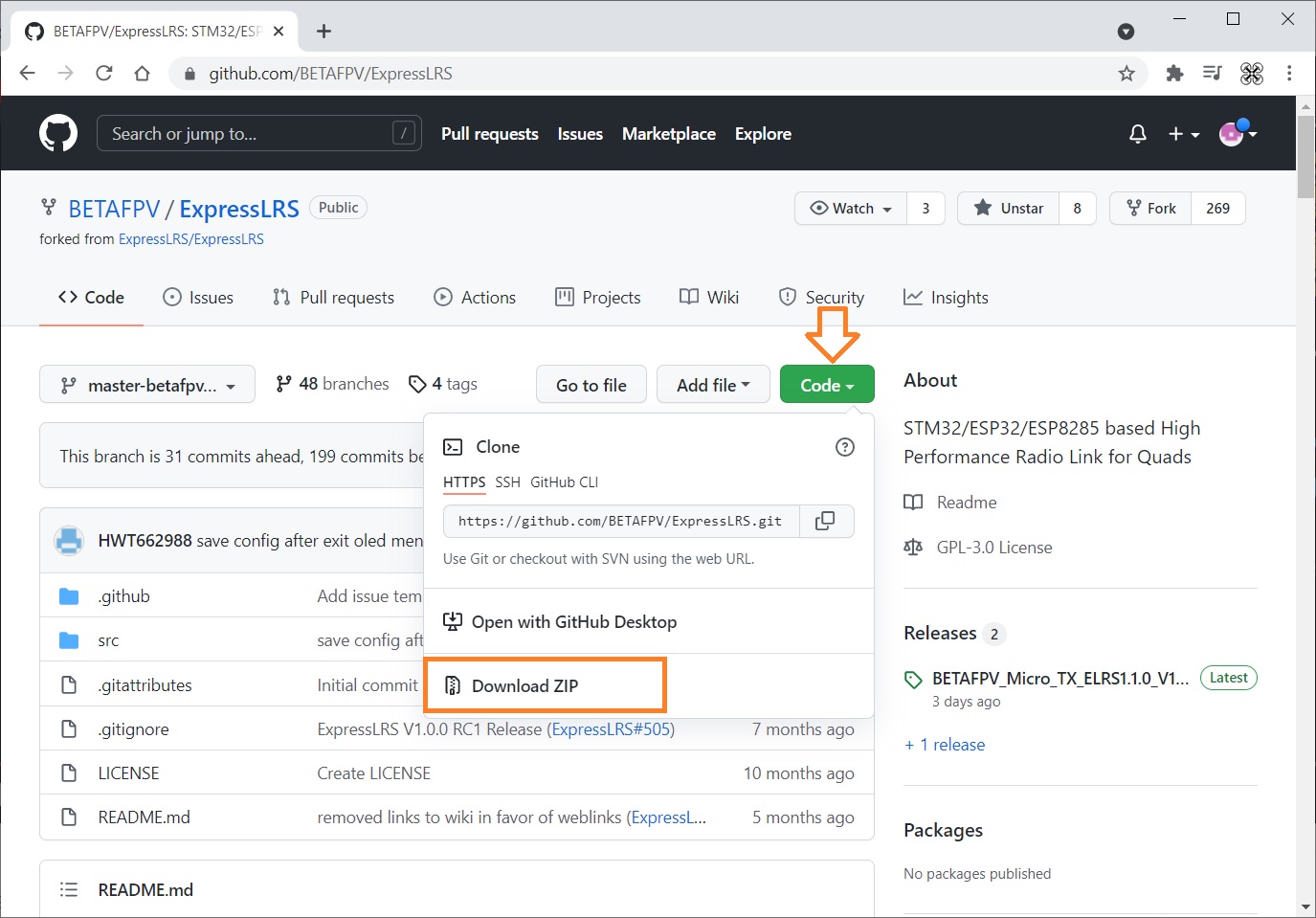Screen dimensions: 1316x918
Task: Open the browser extensions puzzle icon
Action: (x=1174, y=74)
